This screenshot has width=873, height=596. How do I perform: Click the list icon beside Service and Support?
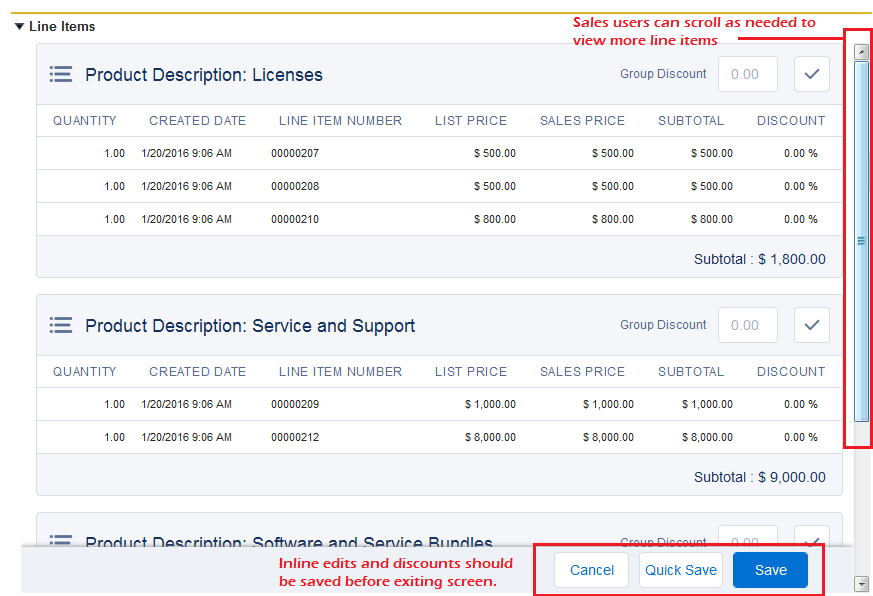61,325
